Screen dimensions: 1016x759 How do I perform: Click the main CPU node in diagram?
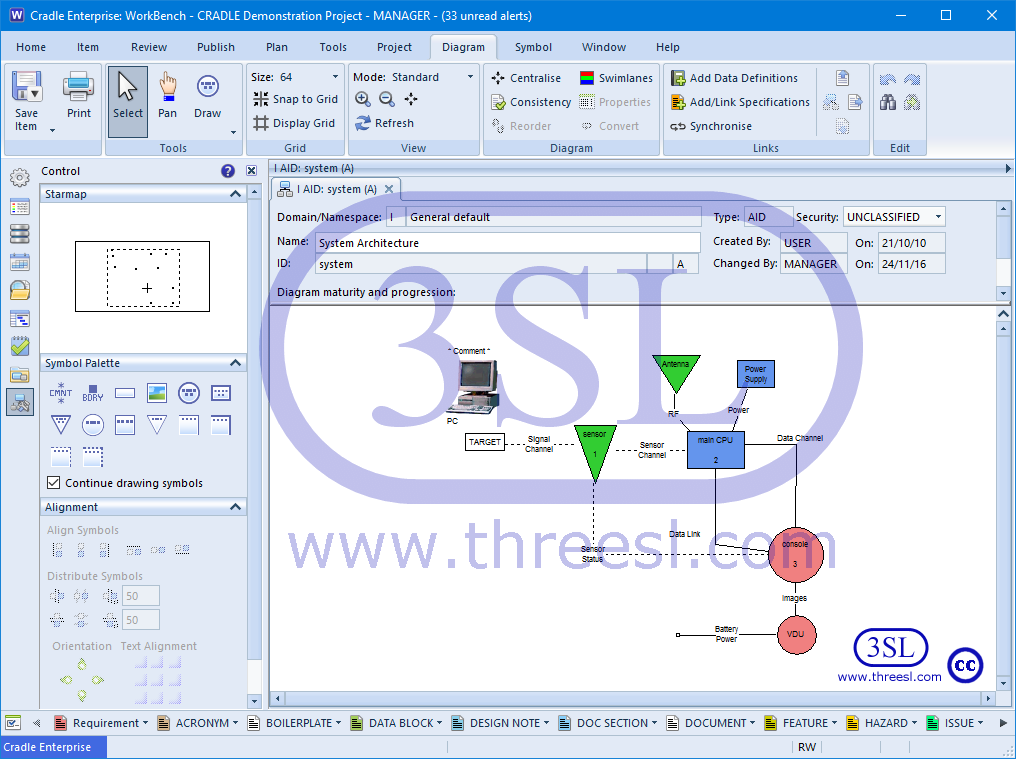pos(715,450)
